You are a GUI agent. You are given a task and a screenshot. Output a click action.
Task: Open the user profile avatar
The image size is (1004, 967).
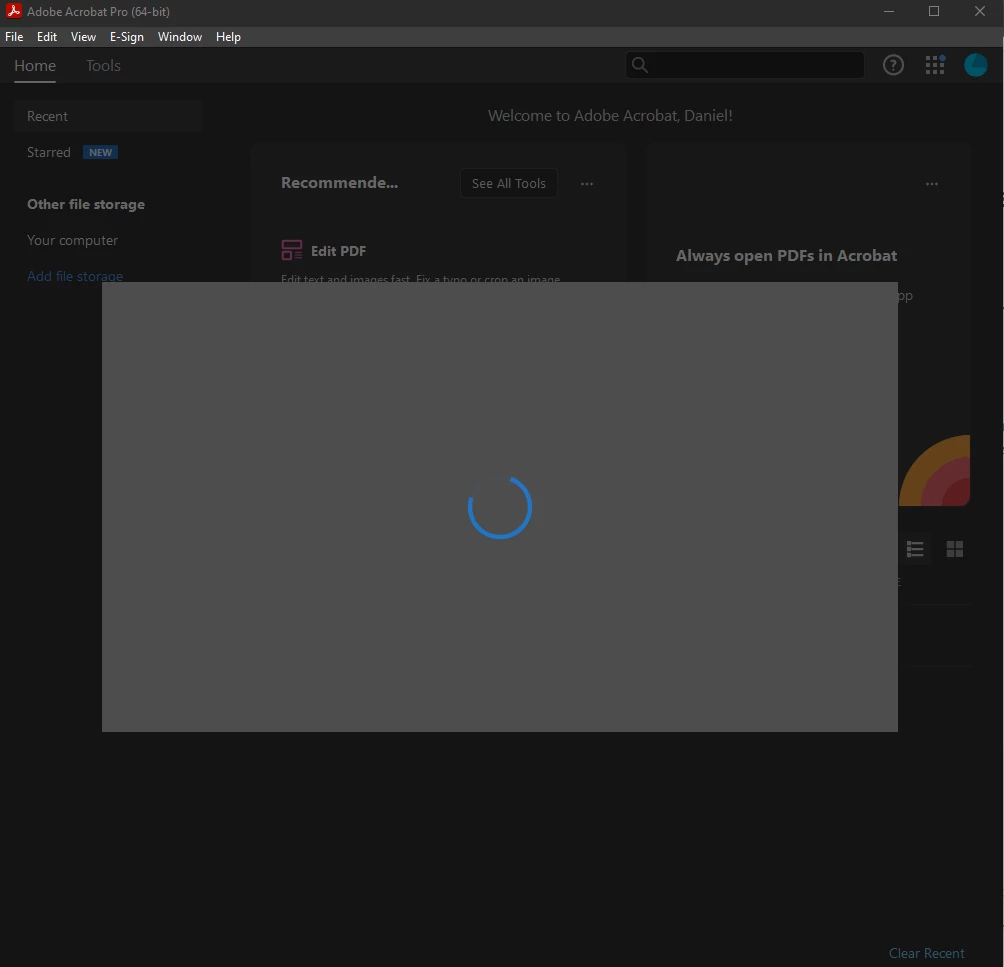pyautogui.click(x=975, y=65)
